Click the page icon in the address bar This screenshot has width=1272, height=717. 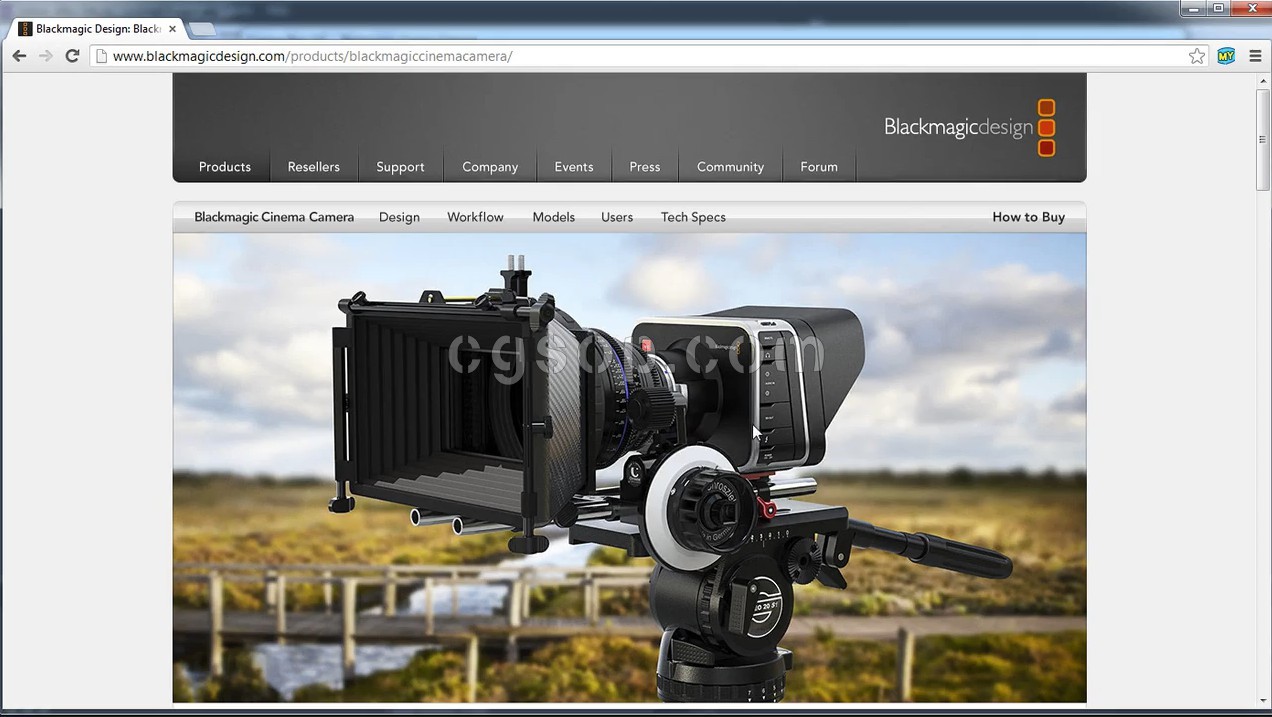(x=100, y=56)
